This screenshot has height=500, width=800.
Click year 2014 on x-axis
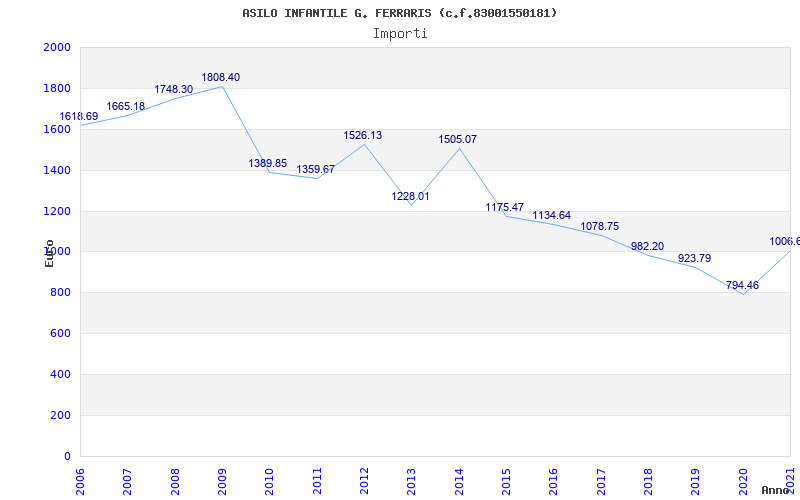[x=459, y=481]
